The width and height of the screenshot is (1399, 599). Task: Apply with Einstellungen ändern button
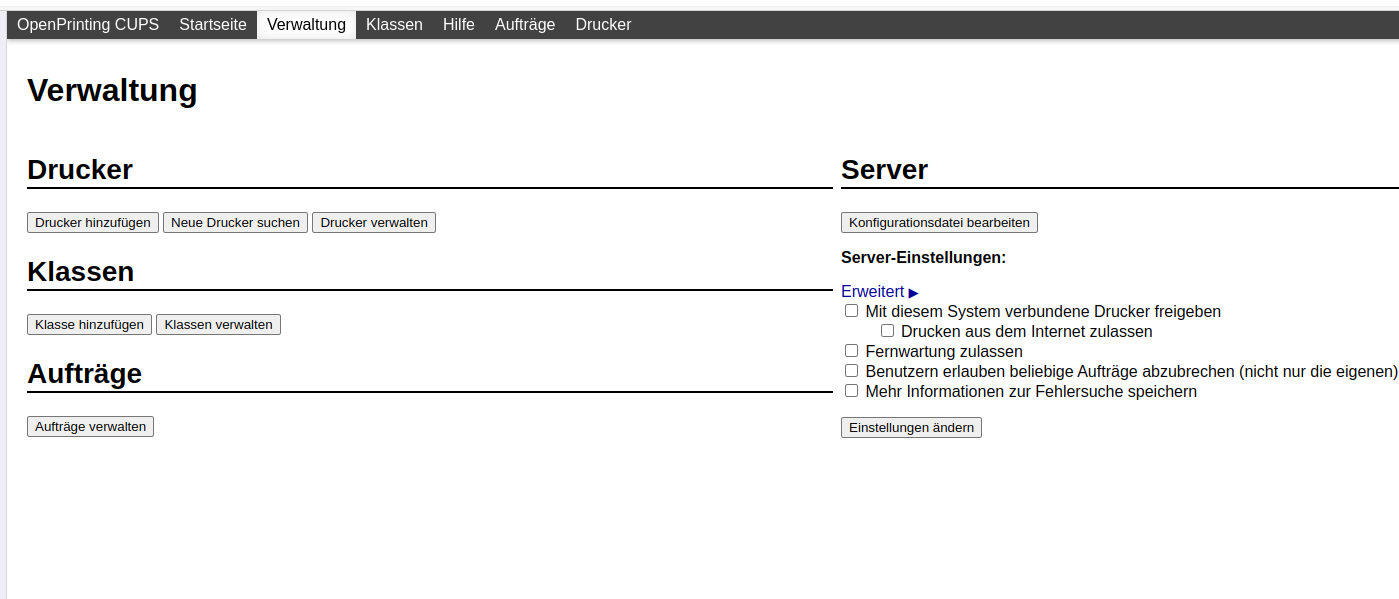(x=911, y=428)
